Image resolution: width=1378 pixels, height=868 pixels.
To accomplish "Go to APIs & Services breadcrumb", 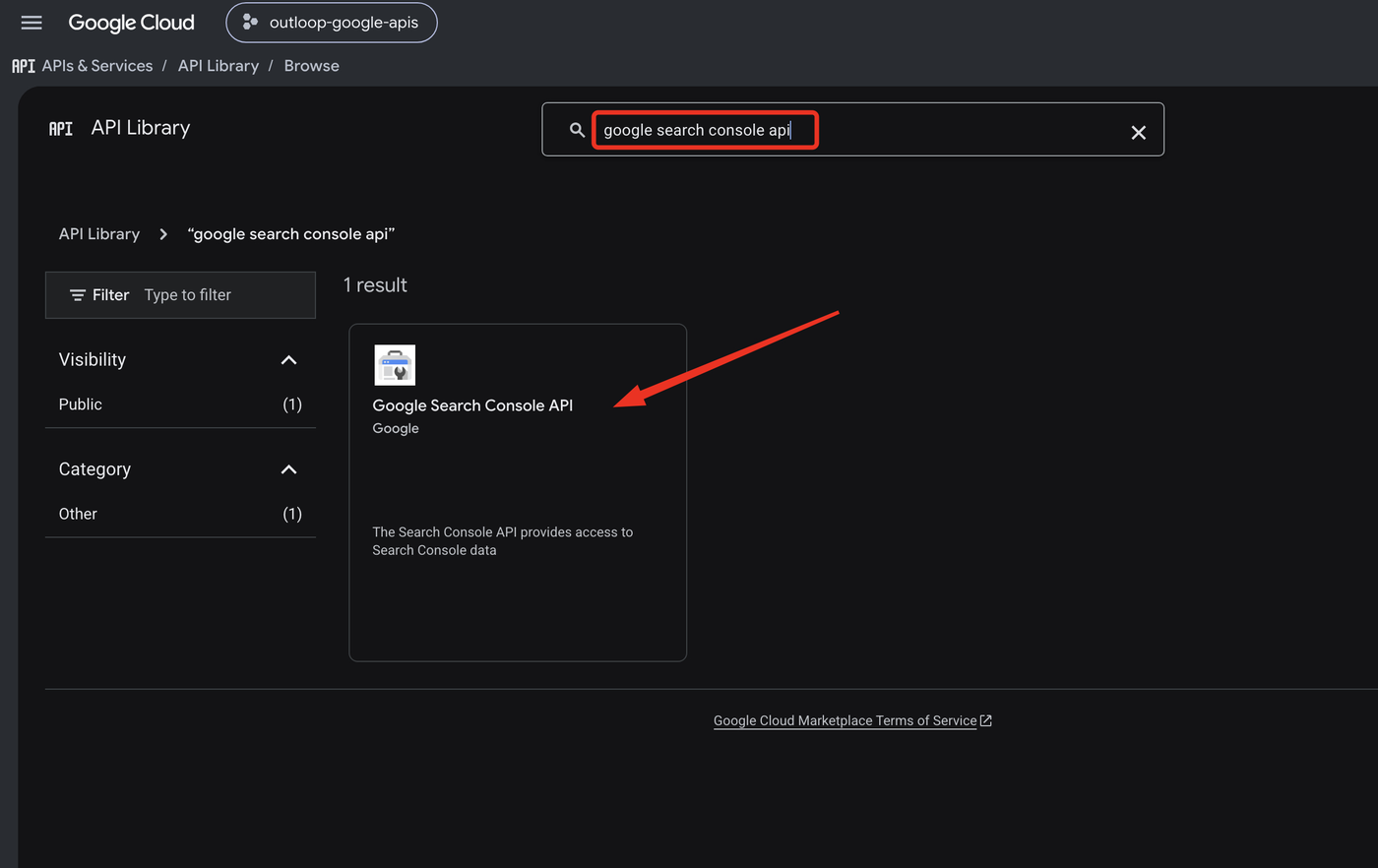I will [97, 66].
